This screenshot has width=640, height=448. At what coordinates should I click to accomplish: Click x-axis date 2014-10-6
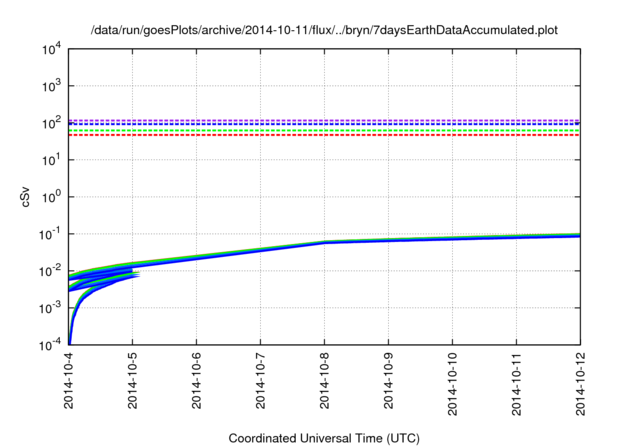pyautogui.click(x=197, y=380)
